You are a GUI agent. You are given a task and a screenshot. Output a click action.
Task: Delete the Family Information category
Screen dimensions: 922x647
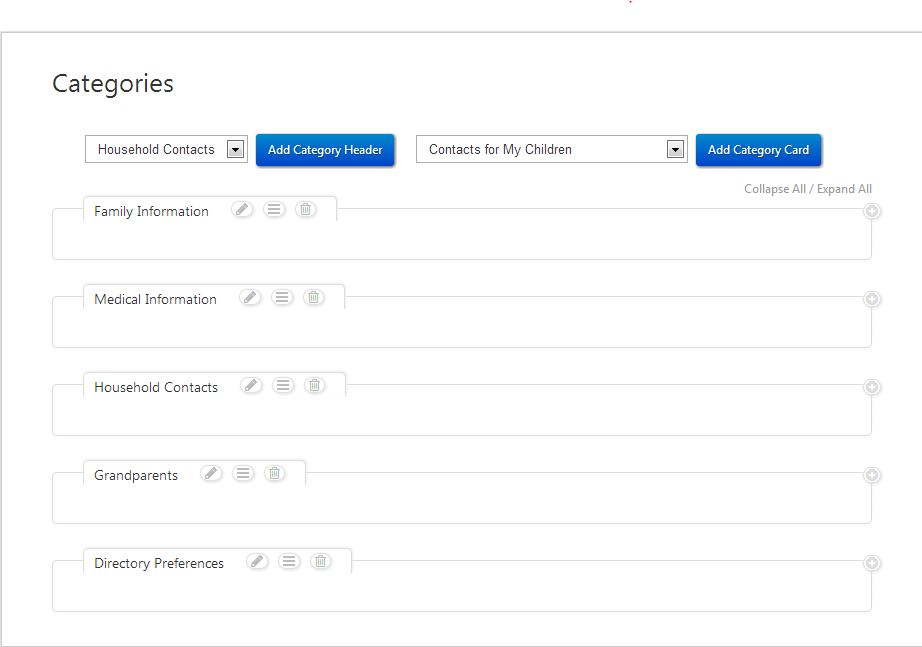point(306,209)
